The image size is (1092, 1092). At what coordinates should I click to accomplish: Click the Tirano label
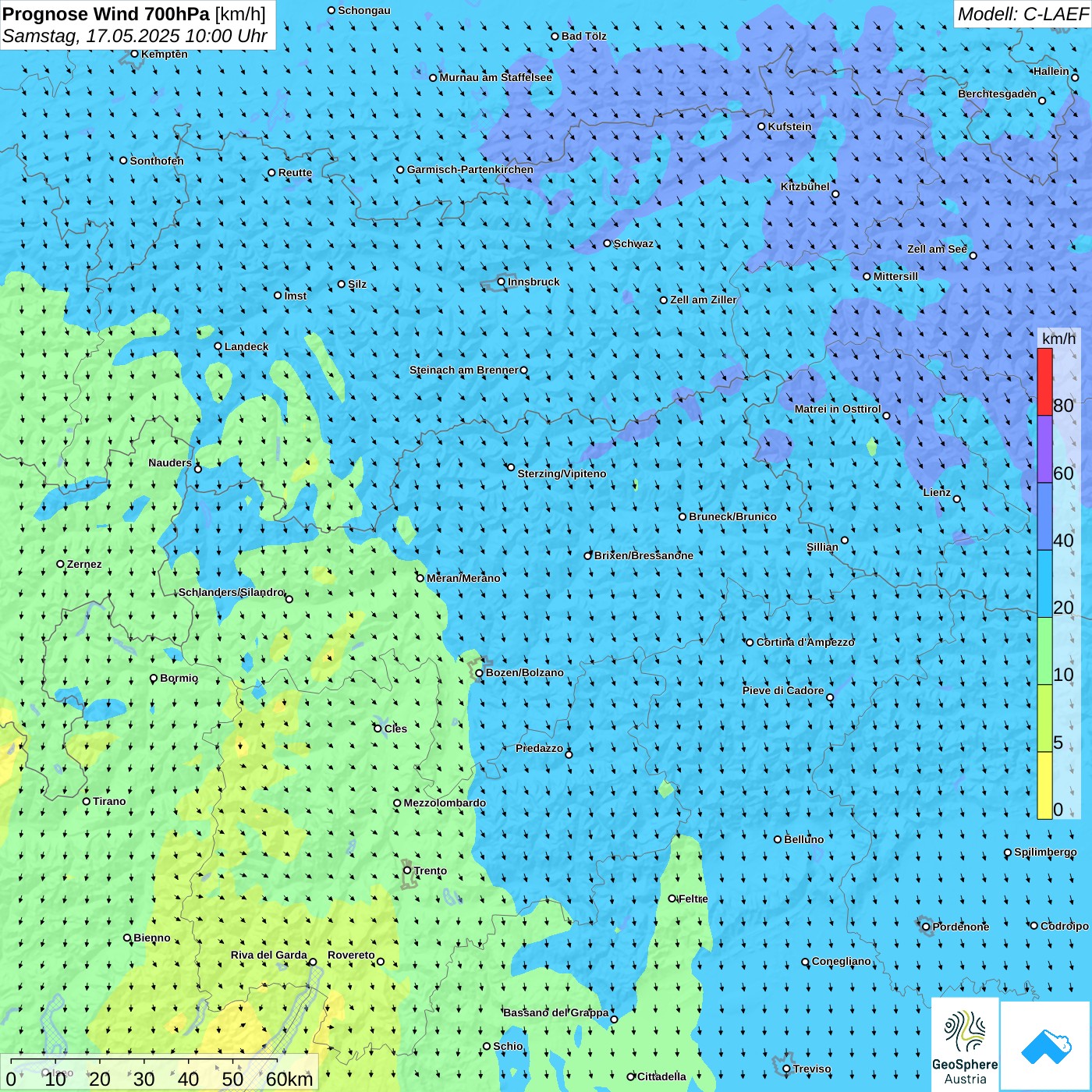click(109, 801)
